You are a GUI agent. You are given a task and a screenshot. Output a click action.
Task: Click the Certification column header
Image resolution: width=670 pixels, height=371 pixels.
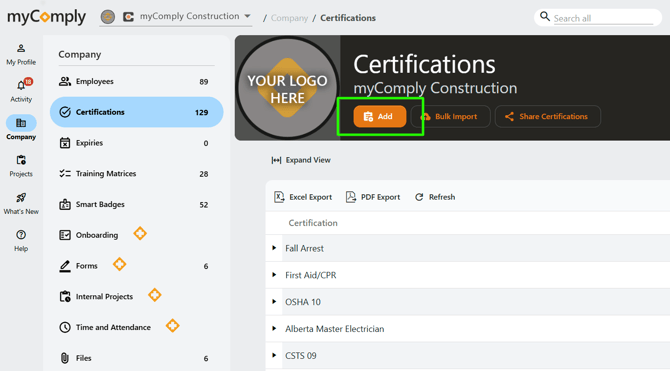[313, 223]
